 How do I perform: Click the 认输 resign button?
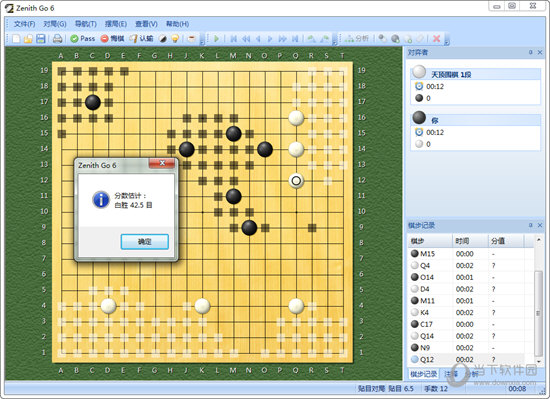pos(141,39)
